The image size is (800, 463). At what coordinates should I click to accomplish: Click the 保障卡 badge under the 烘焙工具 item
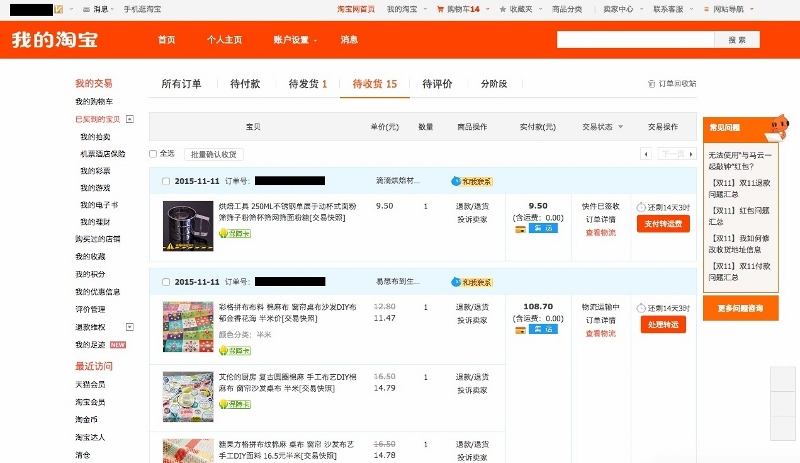[x=235, y=234]
